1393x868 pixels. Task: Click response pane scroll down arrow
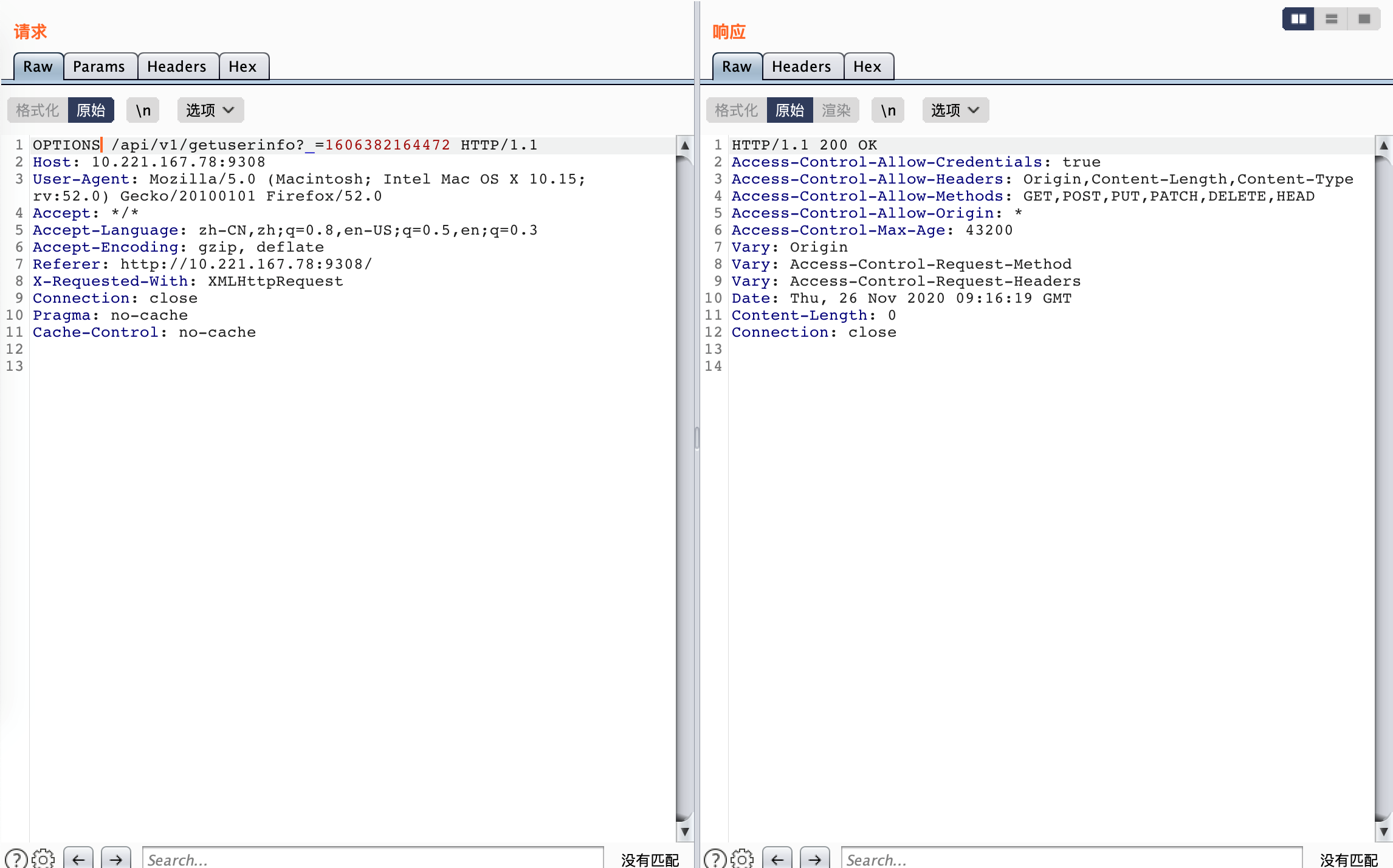tap(1384, 832)
